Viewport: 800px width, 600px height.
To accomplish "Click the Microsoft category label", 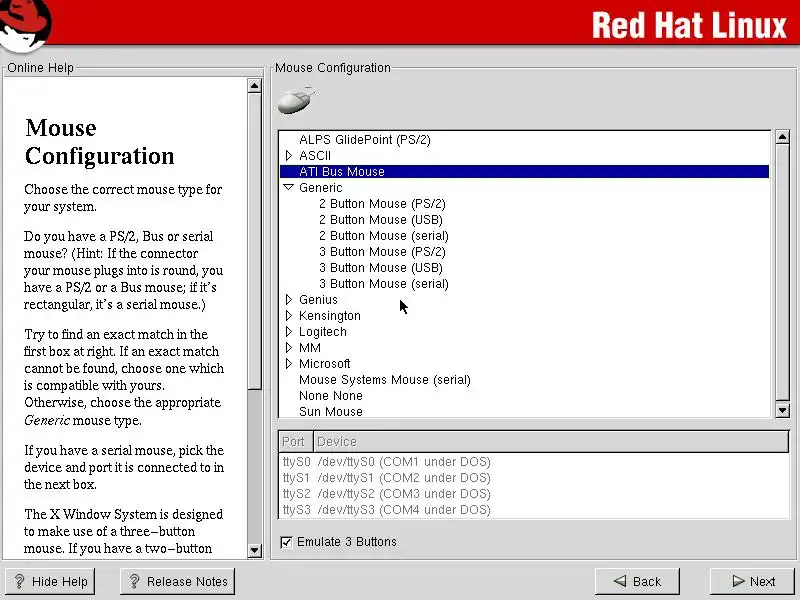I will 324,363.
